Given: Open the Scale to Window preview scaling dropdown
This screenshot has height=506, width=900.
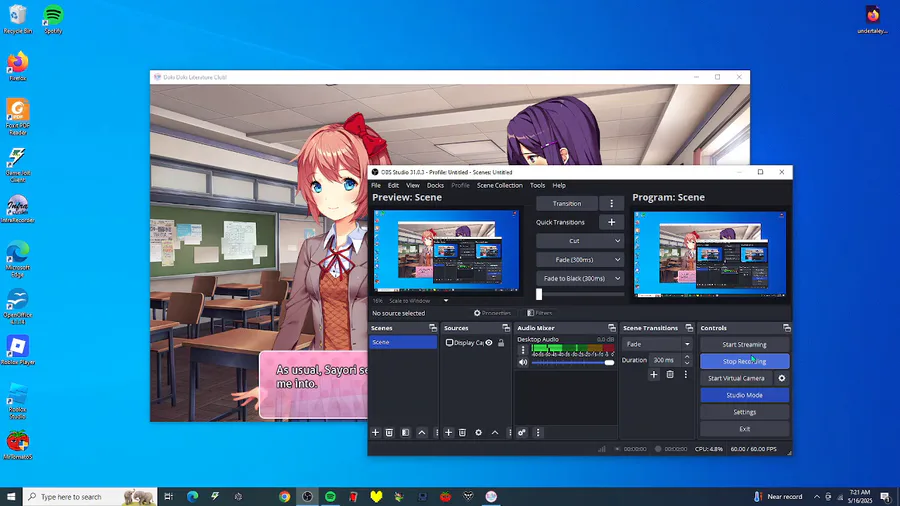Looking at the screenshot, I should (418, 301).
